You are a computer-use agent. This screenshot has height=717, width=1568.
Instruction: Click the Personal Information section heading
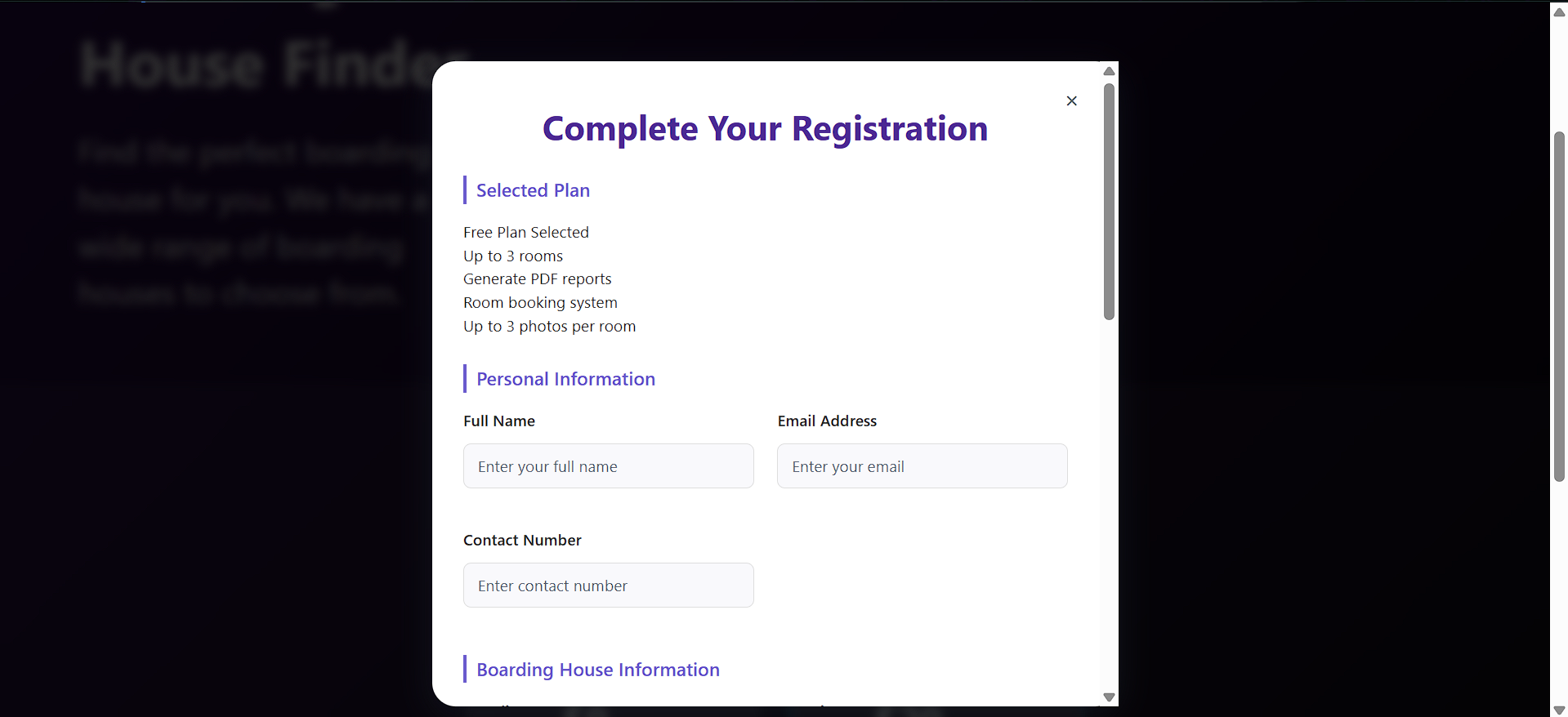[565, 379]
